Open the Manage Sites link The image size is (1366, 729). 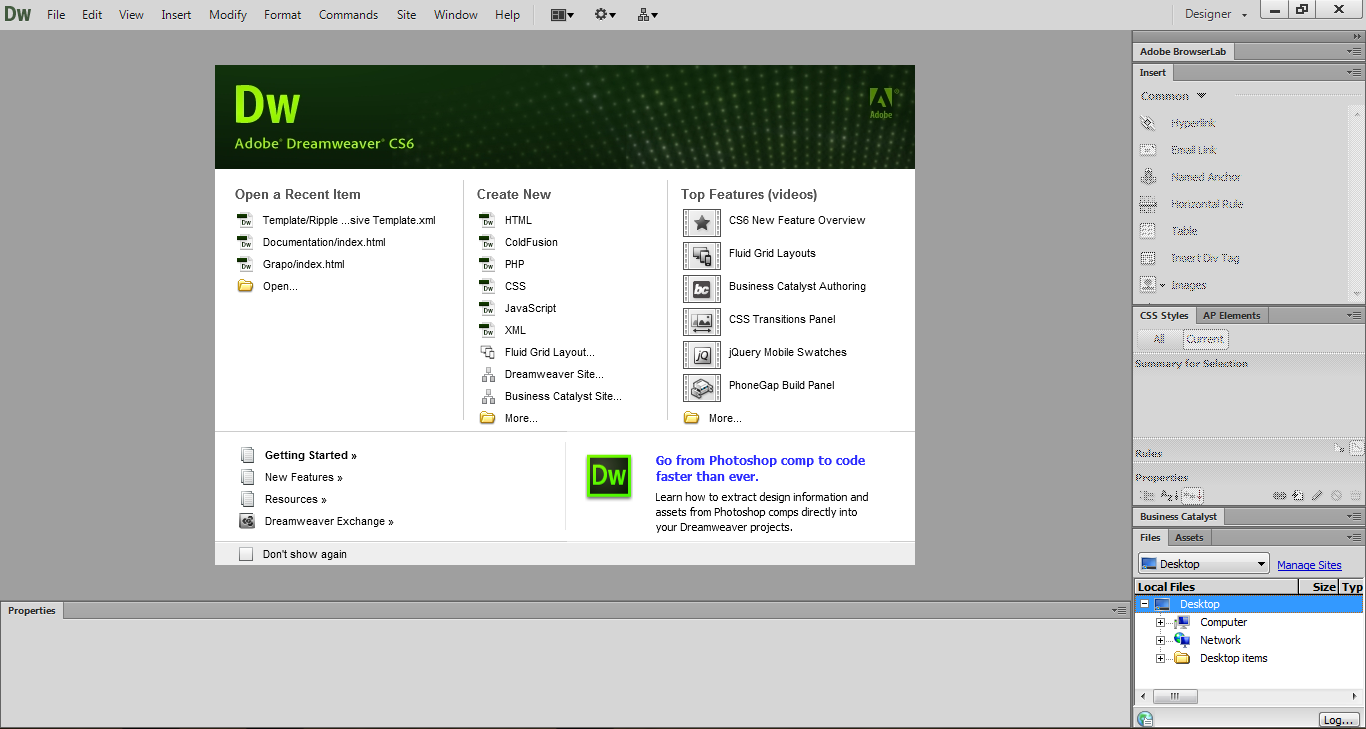1309,564
